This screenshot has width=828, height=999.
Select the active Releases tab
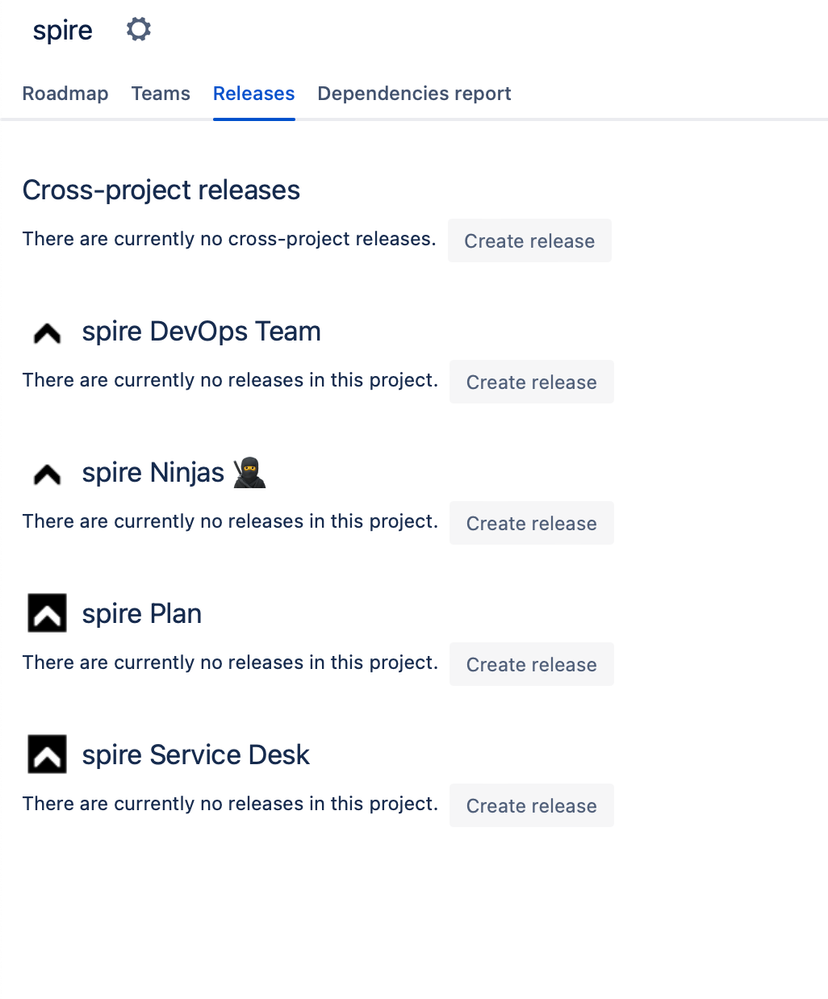coord(253,93)
